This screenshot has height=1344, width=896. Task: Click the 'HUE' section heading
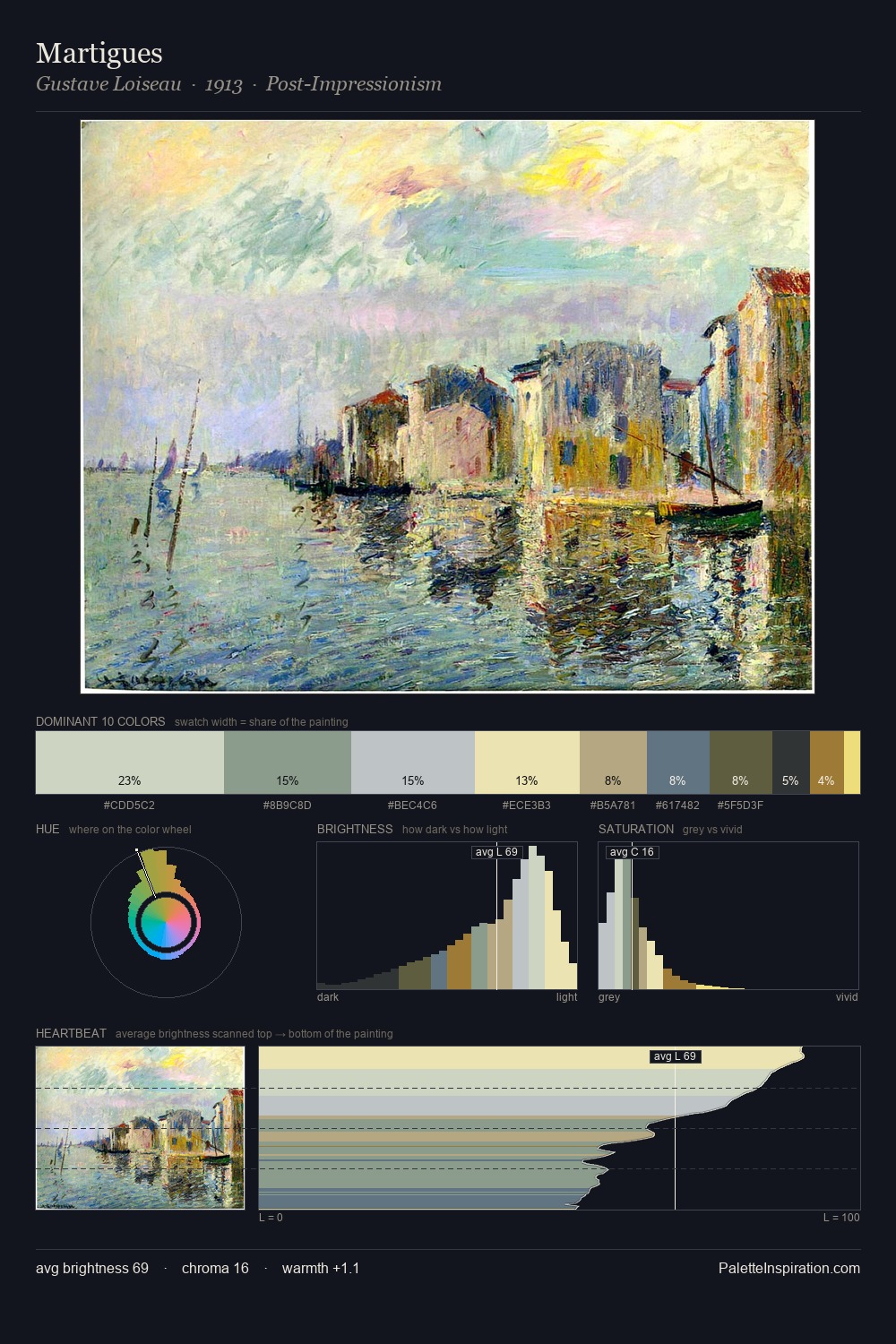47,829
